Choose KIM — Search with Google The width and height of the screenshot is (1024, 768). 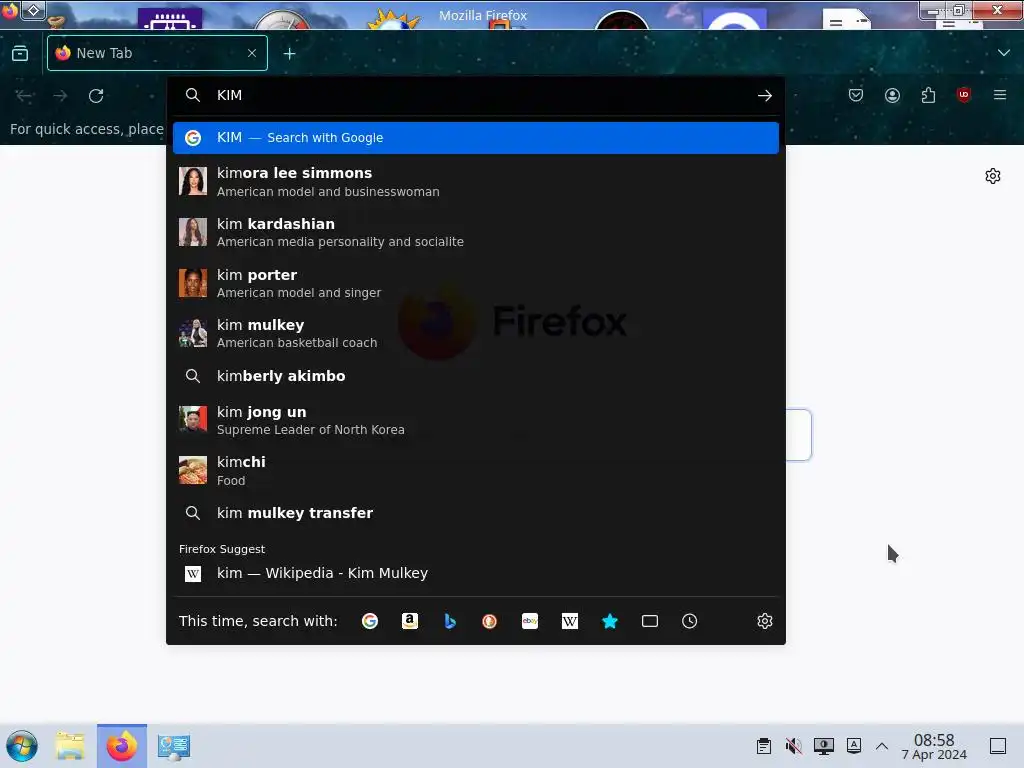476,138
